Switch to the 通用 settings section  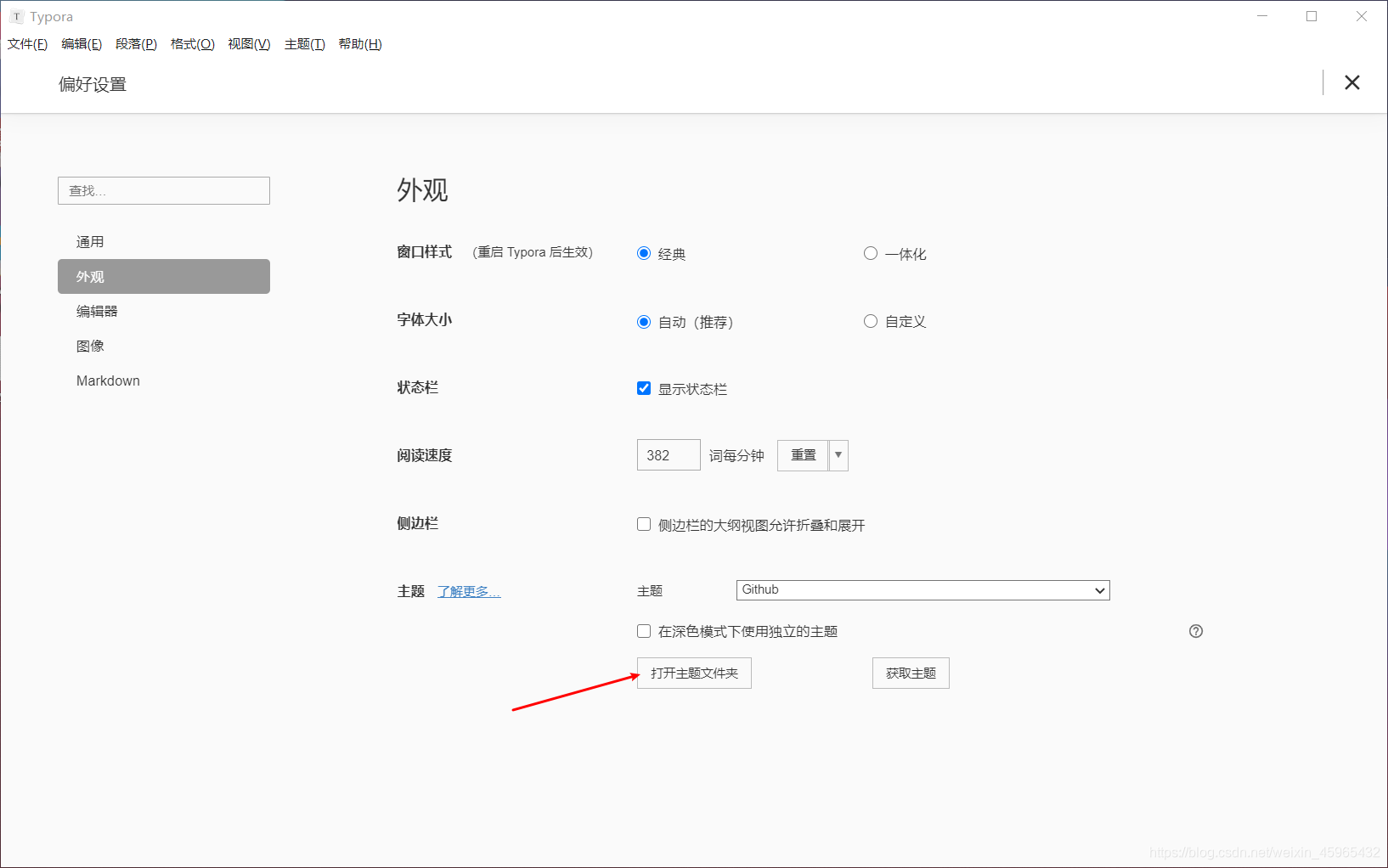tap(164, 242)
